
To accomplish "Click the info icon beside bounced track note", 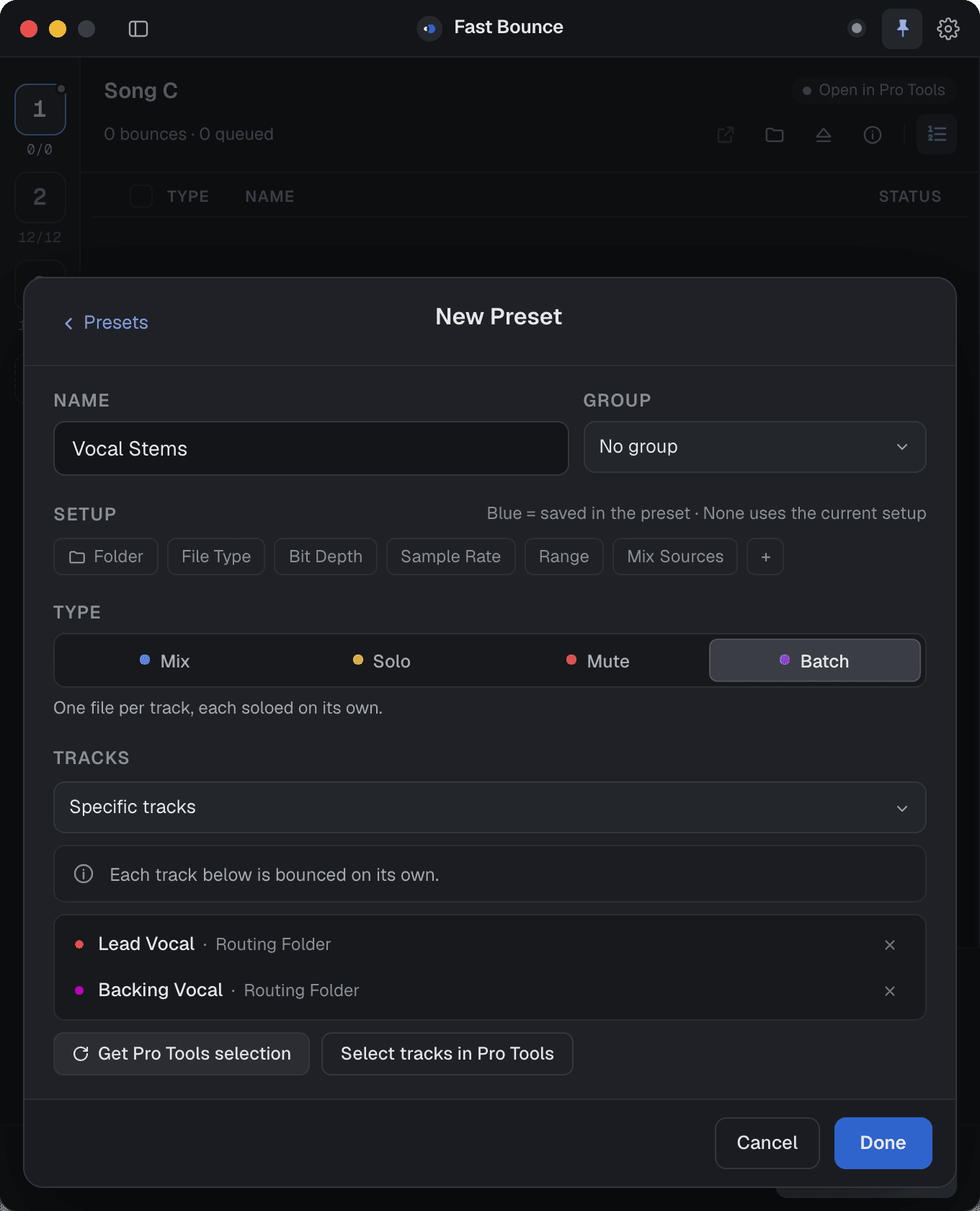I will point(84,874).
